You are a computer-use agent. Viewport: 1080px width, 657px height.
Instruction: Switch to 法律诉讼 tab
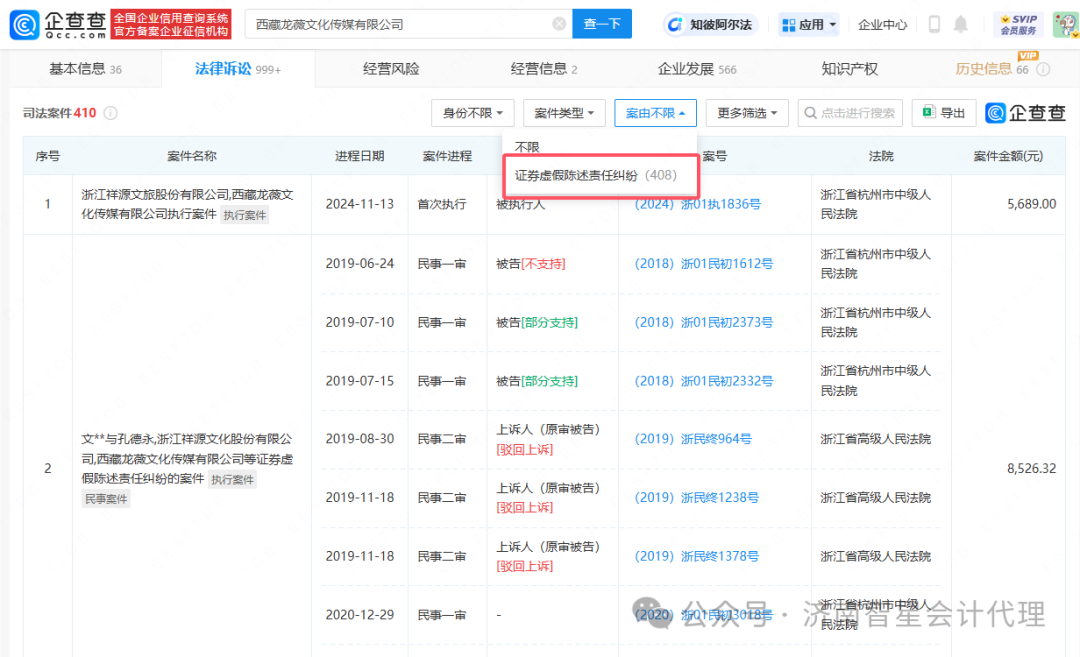pyautogui.click(x=238, y=69)
